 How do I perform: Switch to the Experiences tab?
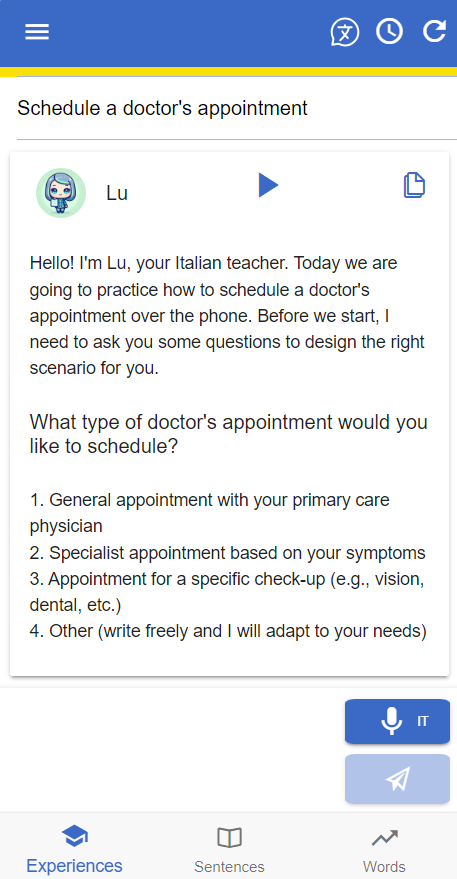(x=74, y=850)
